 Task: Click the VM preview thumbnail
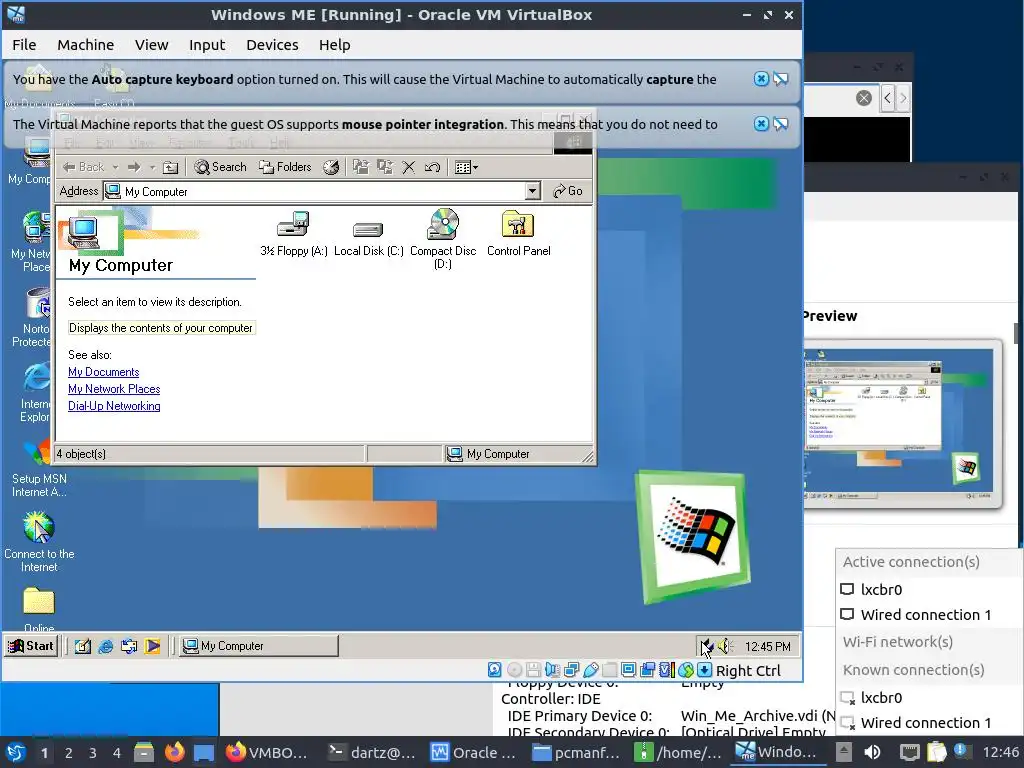(903, 424)
